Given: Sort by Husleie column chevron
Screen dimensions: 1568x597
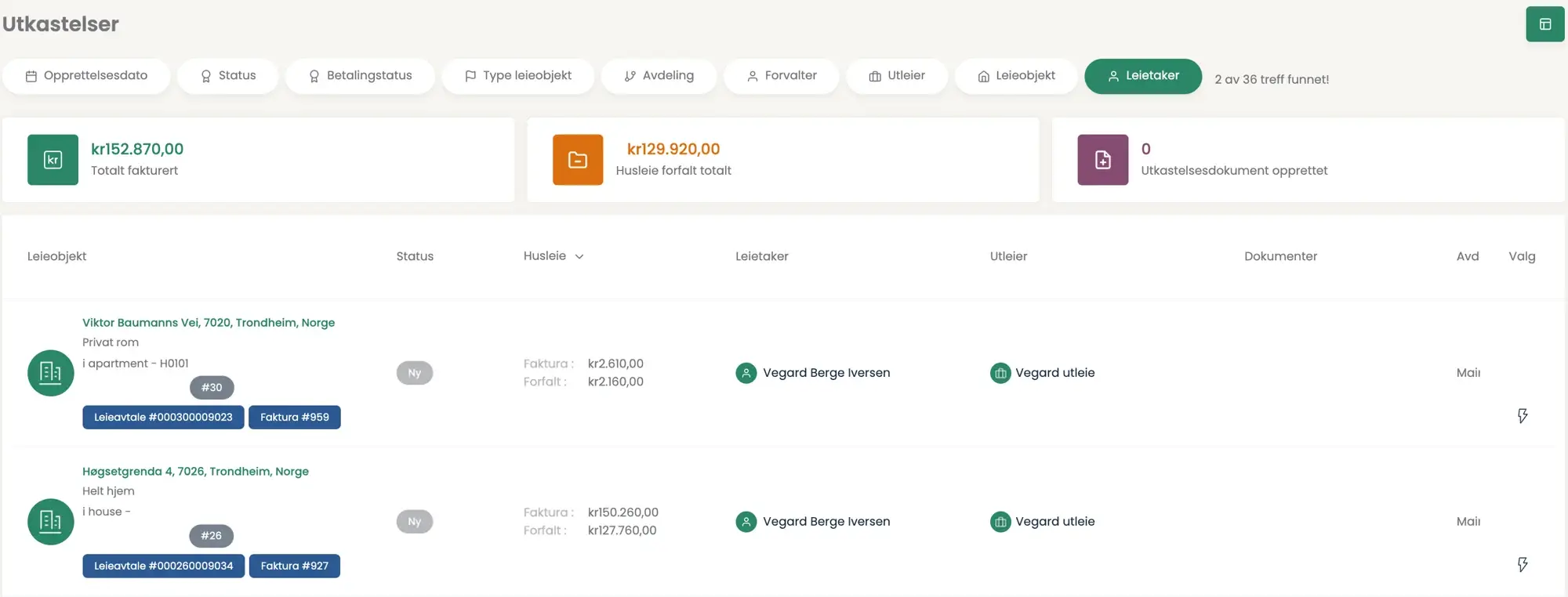Looking at the screenshot, I should click(579, 257).
